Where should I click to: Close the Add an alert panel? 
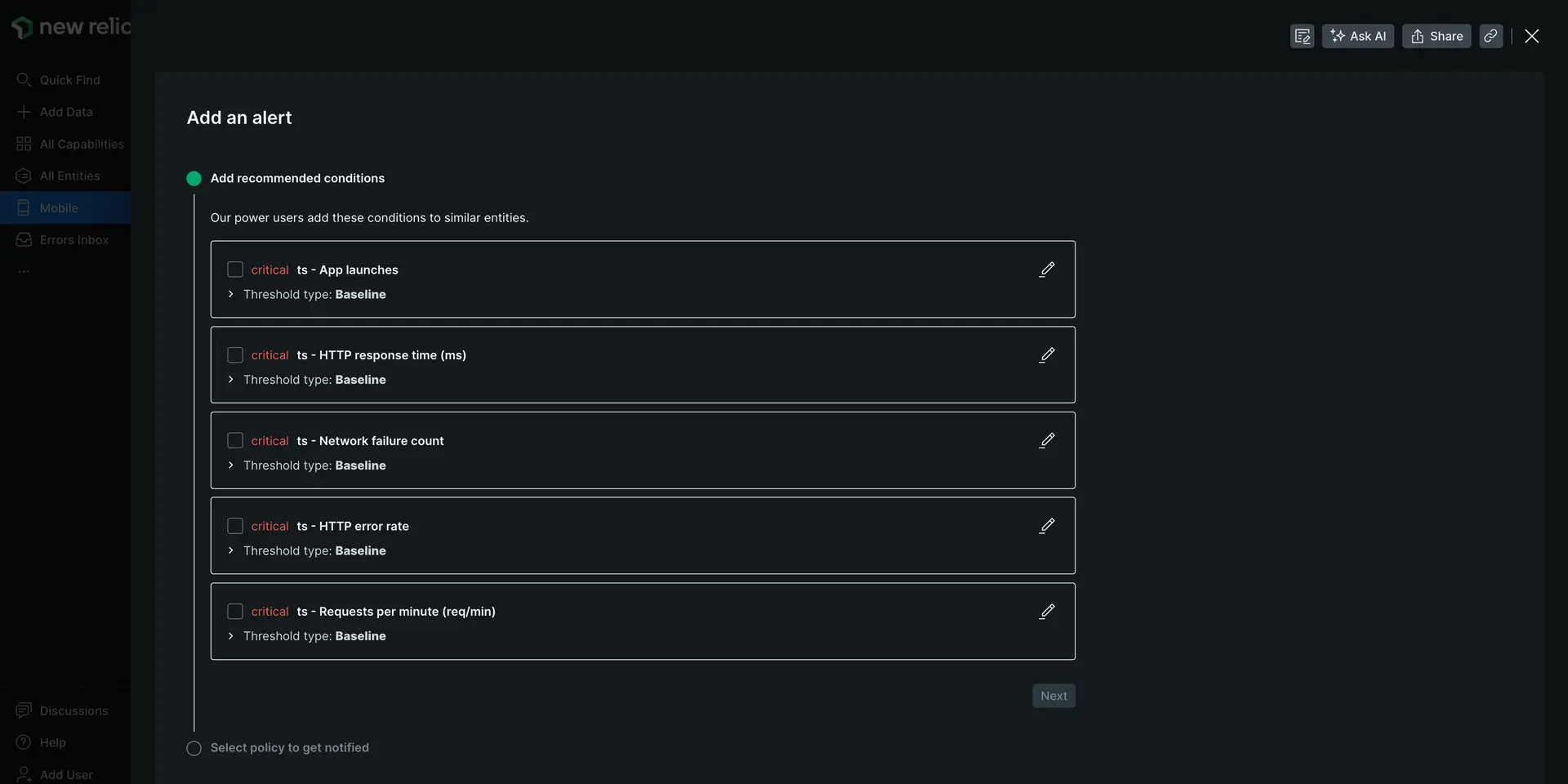click(1531, 36)
